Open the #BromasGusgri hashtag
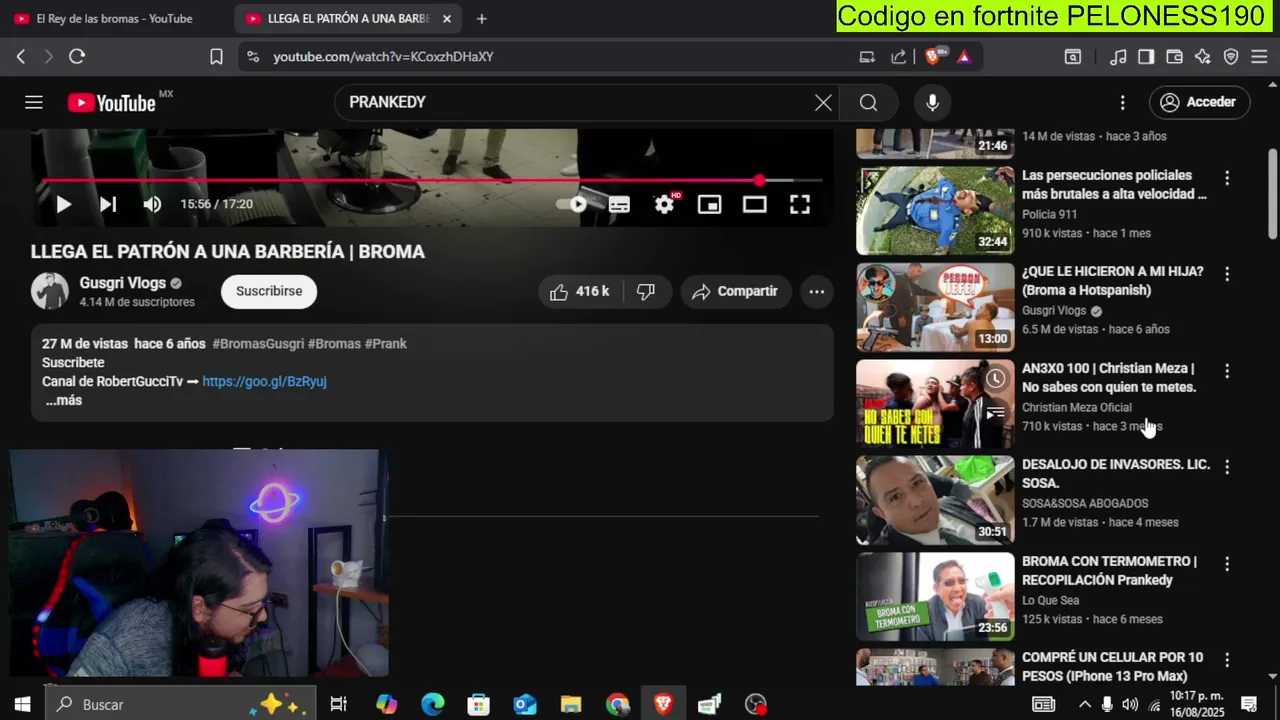1280x720 pixels. click(x=258, y=343)
